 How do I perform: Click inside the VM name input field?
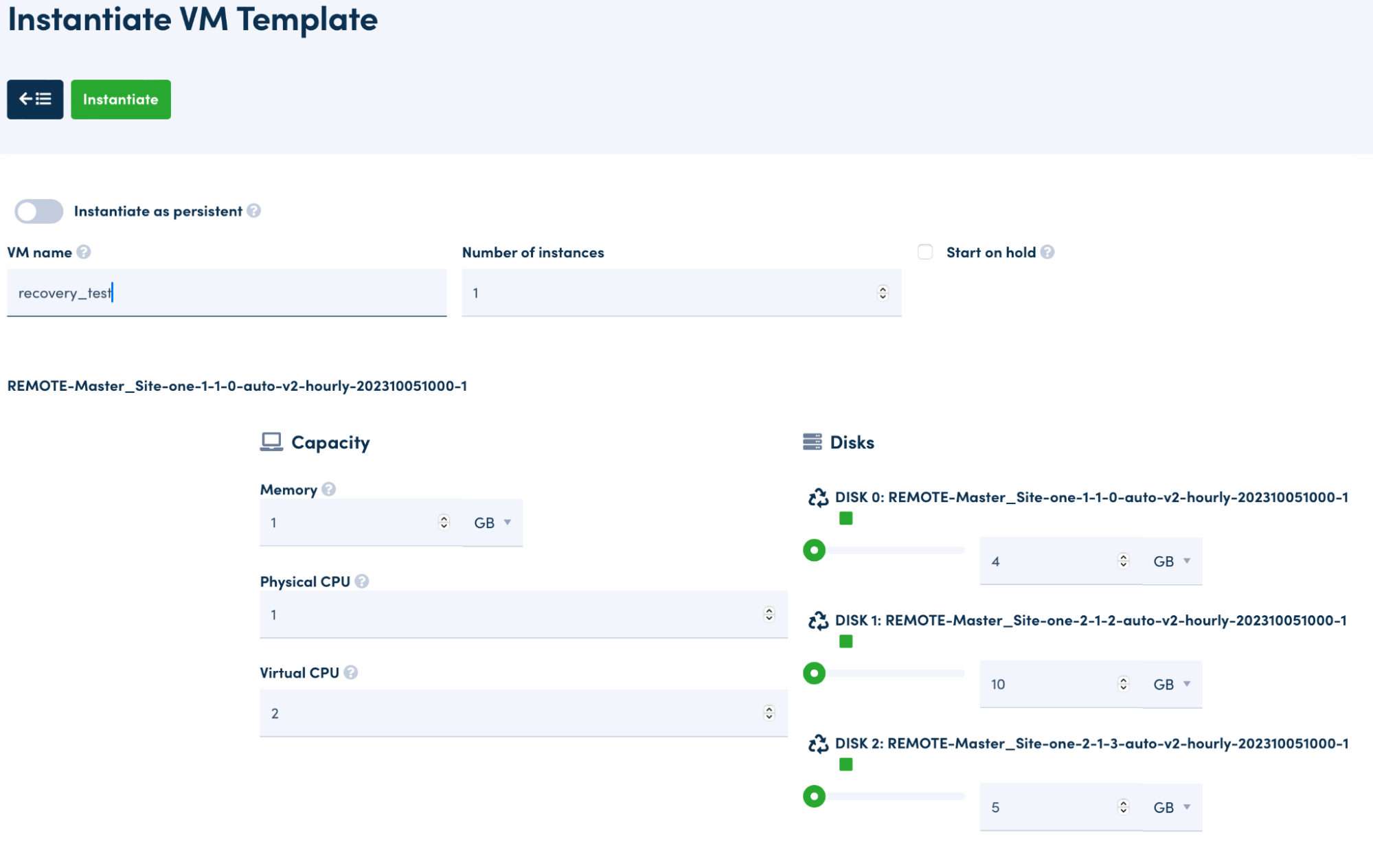point(227,293)
